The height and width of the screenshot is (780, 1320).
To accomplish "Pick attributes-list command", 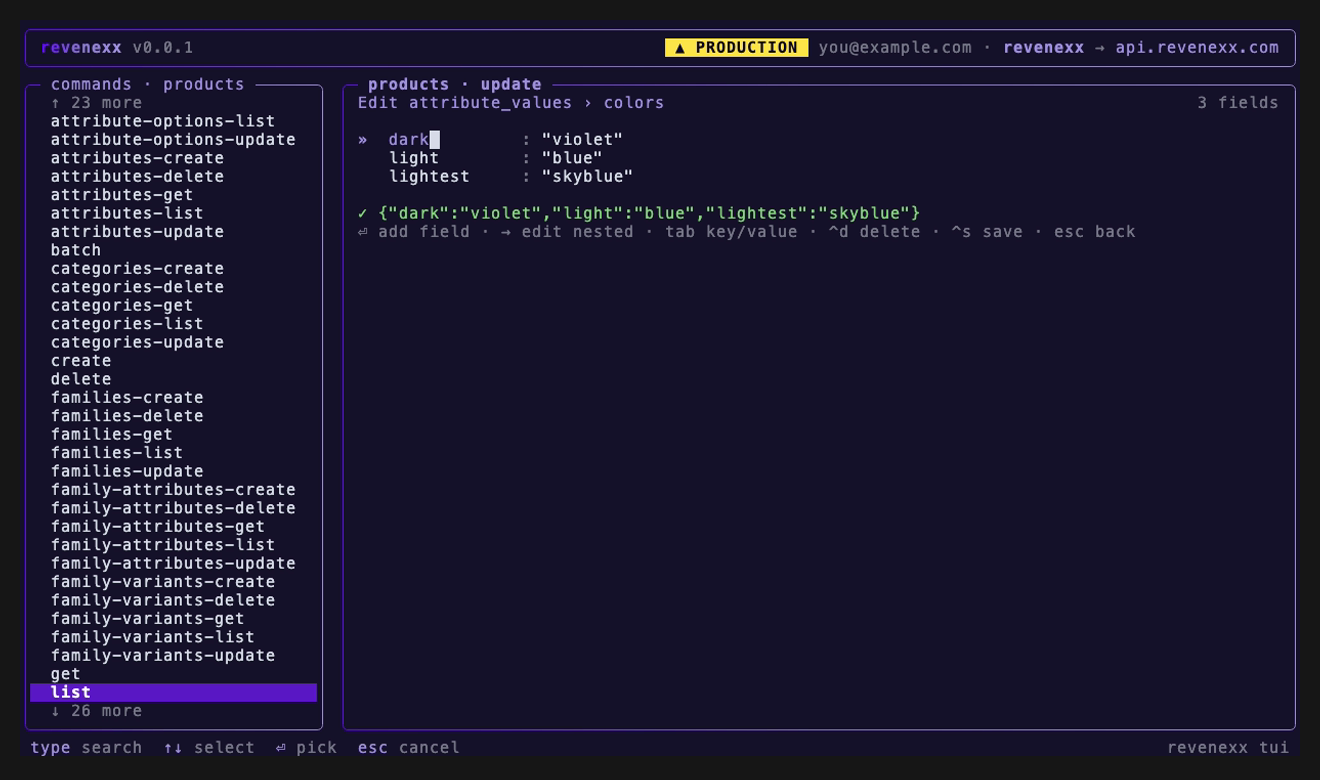I will click(127, 213).
